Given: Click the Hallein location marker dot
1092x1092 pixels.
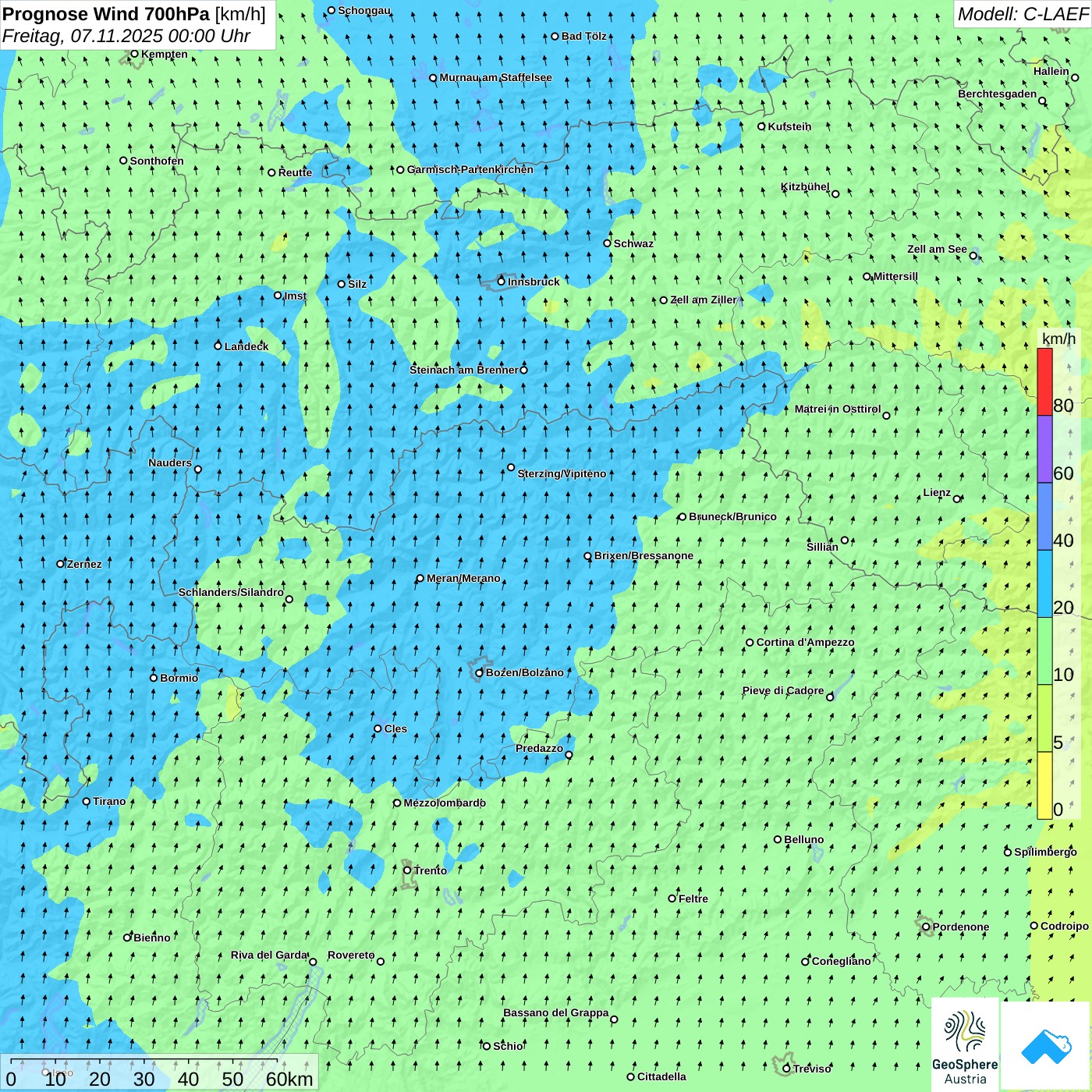Looking at the screenshot, I should [1075, 77].
